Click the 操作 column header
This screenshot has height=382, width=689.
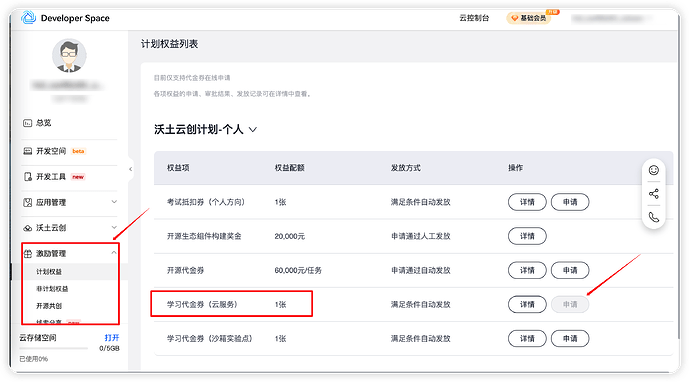click(515, 168)
